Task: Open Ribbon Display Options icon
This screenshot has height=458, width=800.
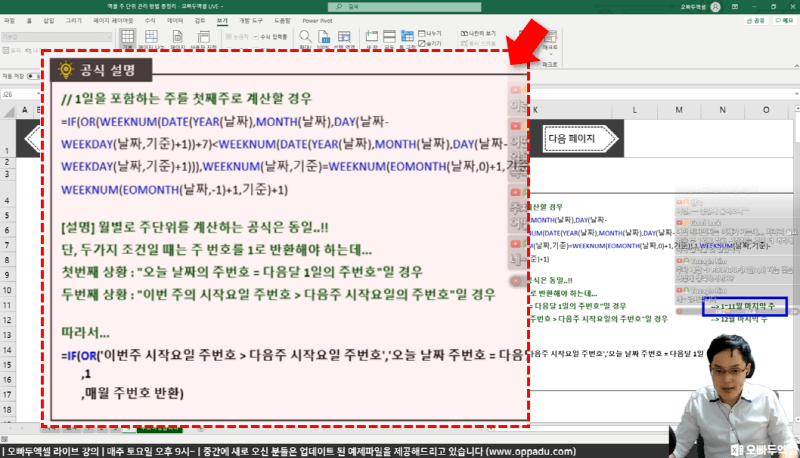Action: point(735,7)
